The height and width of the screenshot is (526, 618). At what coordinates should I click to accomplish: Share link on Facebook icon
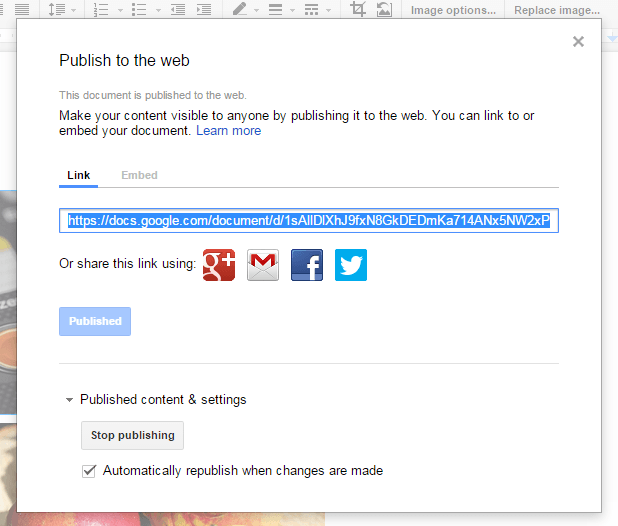click(307, 265)
